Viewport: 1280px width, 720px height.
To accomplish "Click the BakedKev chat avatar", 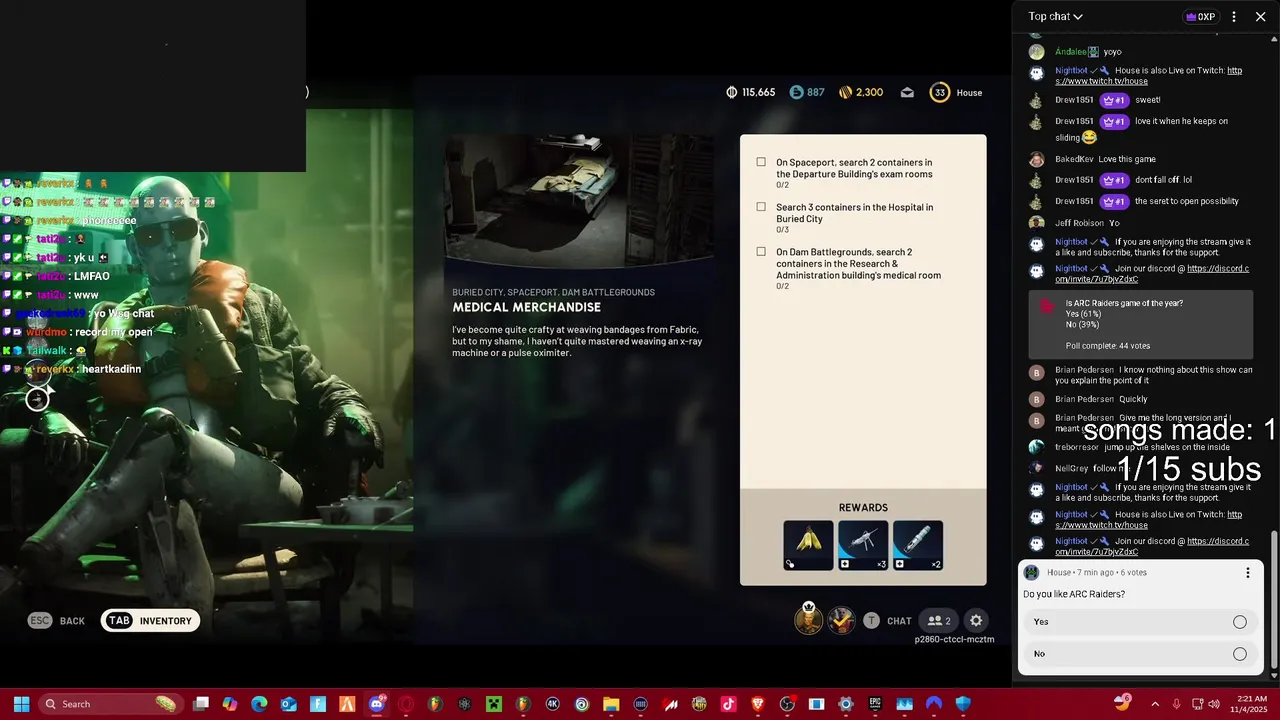I will [x=1037, y=159].
